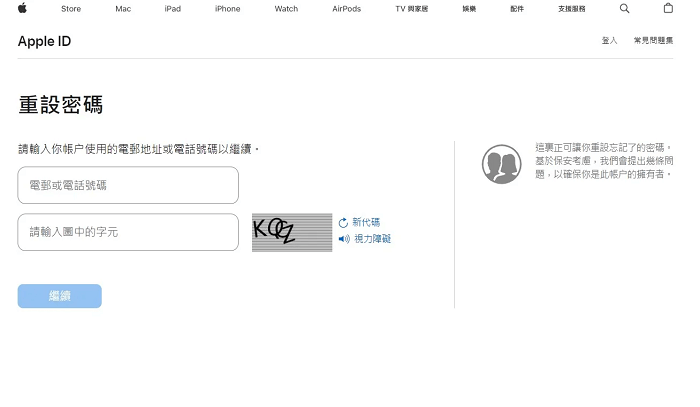Request new code via 新代碼 link
The width and height of the screenshot is (700, 407).
[366, 222]
